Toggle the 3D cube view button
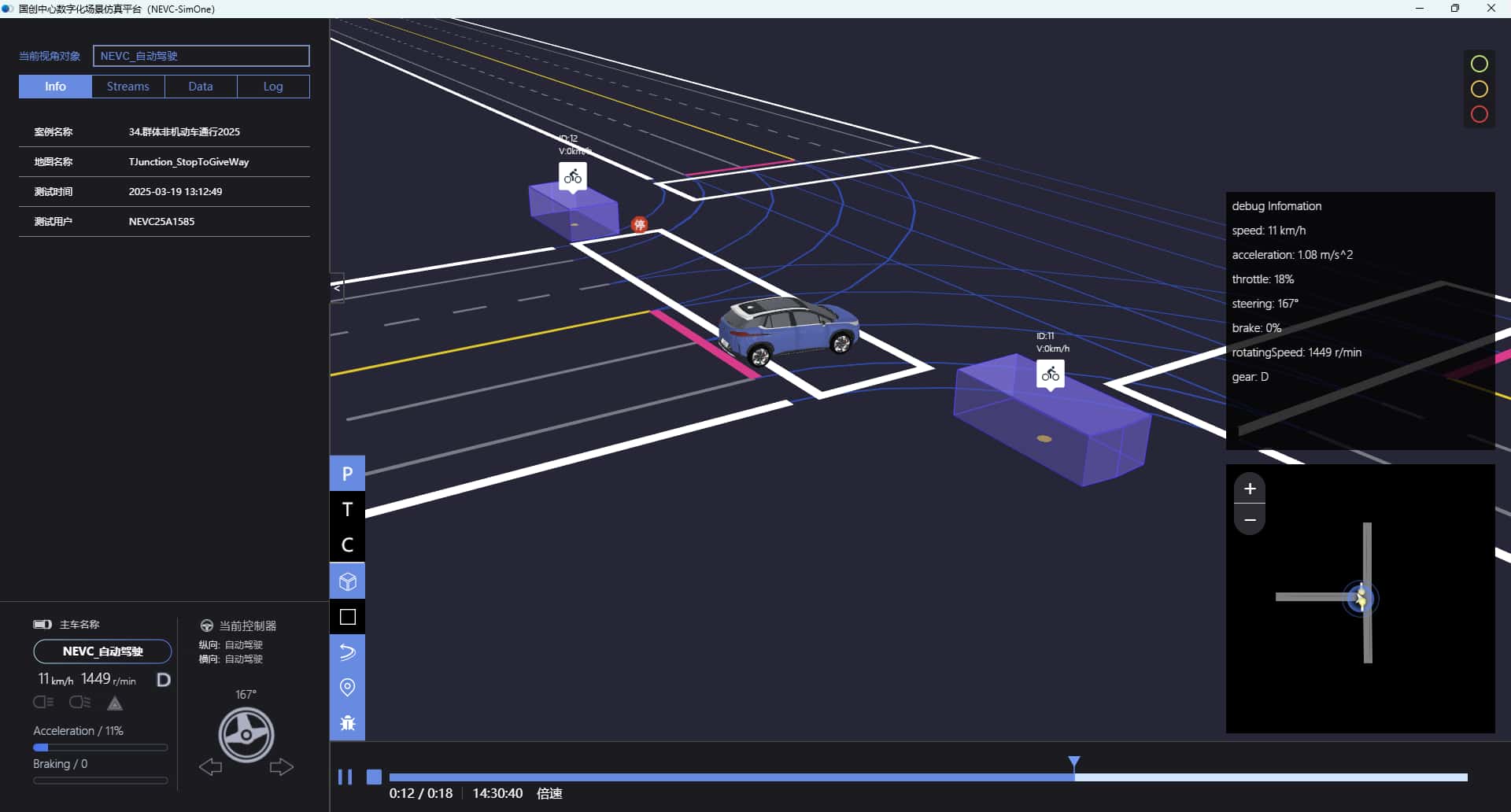Viewport: 1511px width, 812px height. click(x=347, y=581)
